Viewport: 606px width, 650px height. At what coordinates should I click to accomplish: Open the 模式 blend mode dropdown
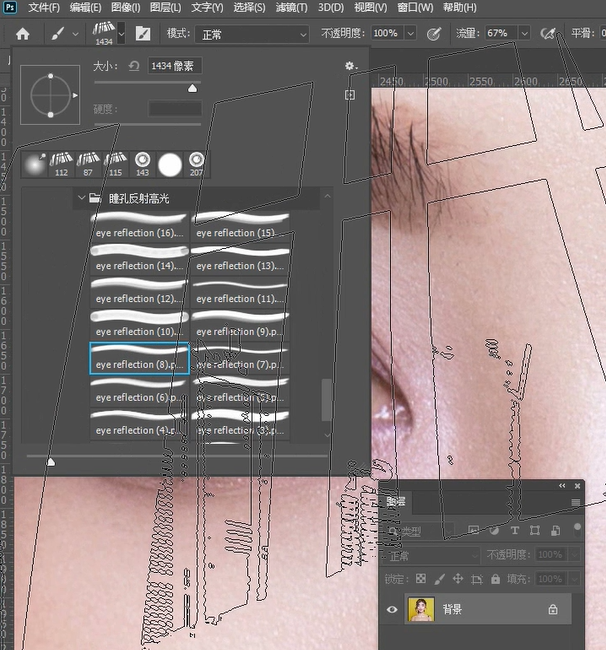tap(252, 33)
